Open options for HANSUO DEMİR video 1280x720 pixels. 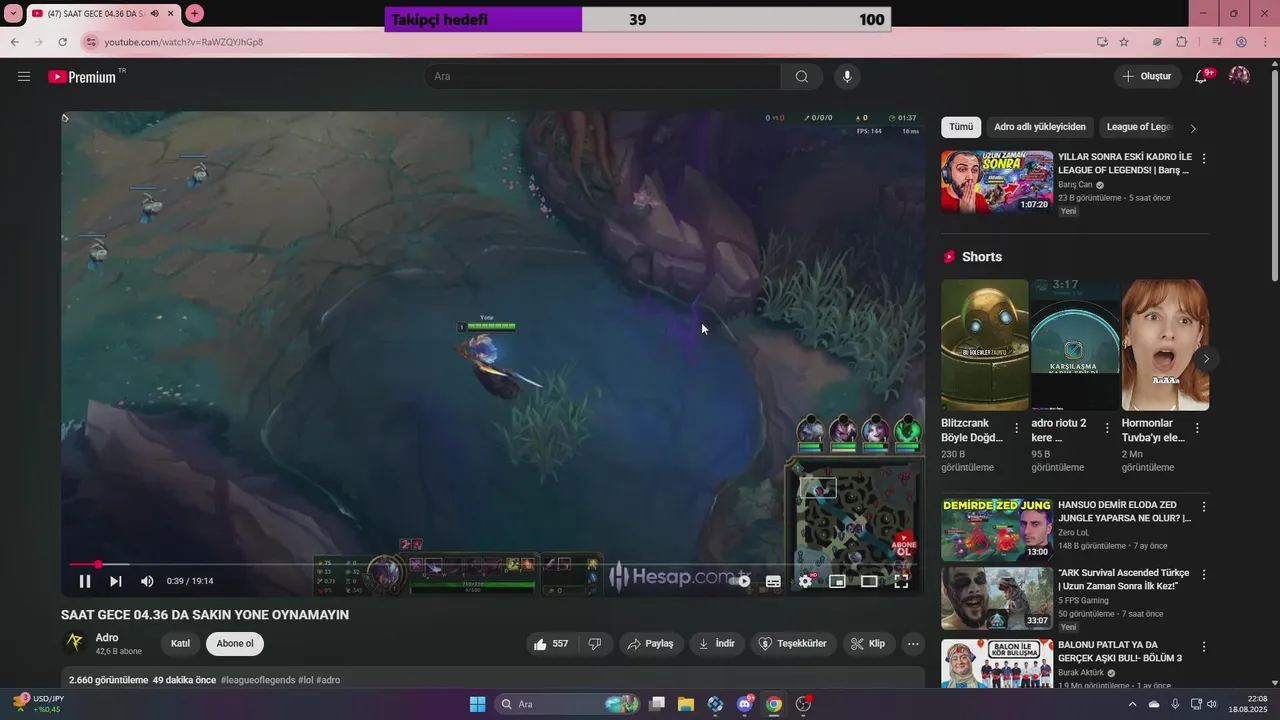(1204, 507)
